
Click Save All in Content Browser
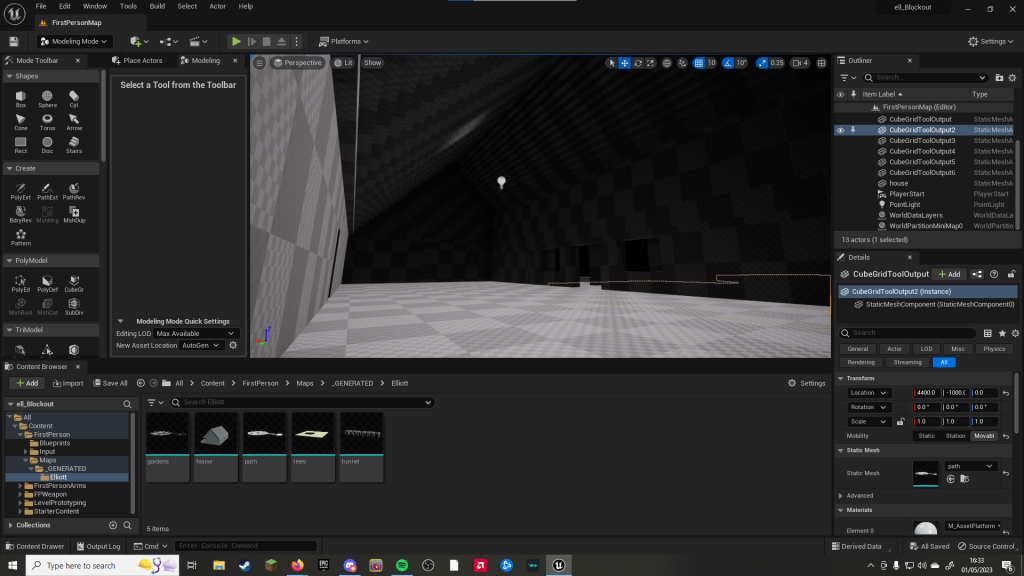point(110,383)
